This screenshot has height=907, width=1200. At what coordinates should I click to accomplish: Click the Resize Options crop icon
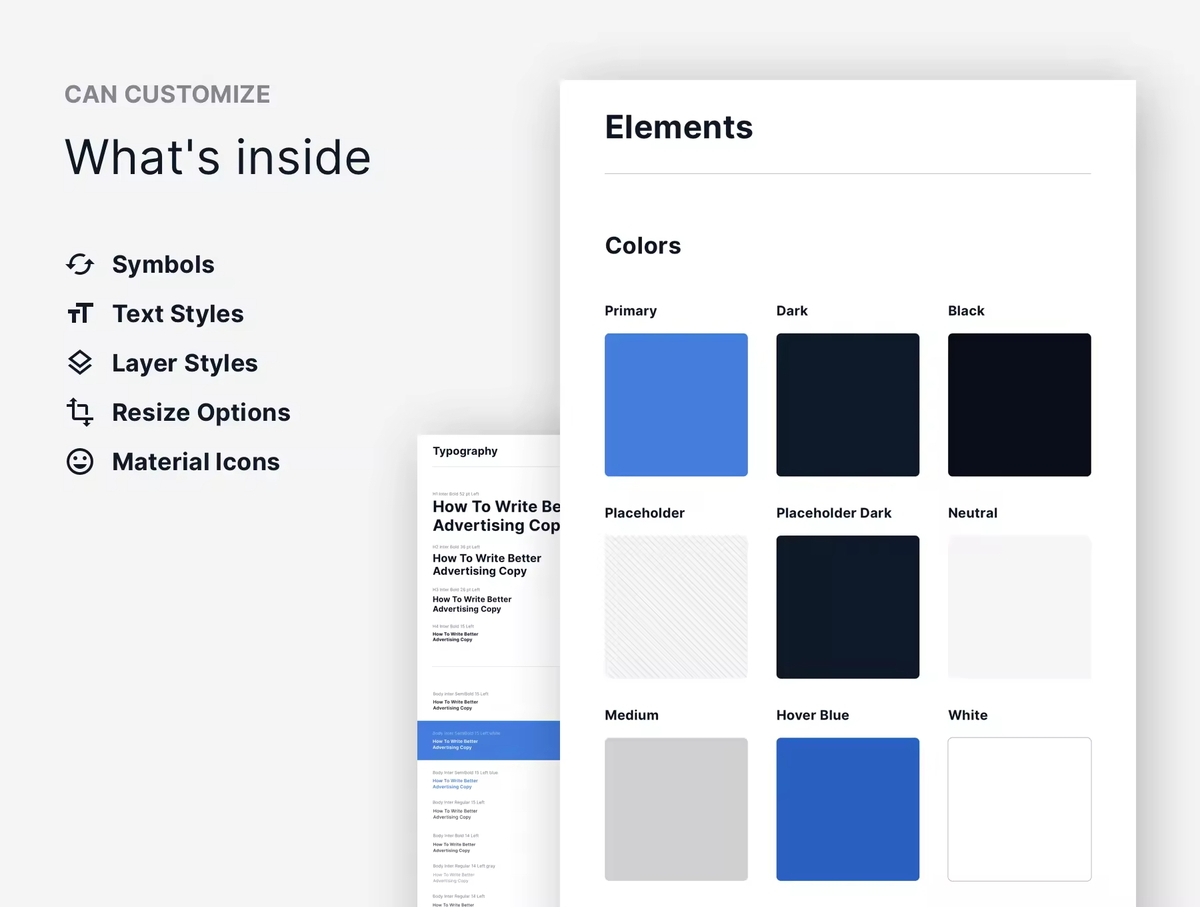coord(80,412)
